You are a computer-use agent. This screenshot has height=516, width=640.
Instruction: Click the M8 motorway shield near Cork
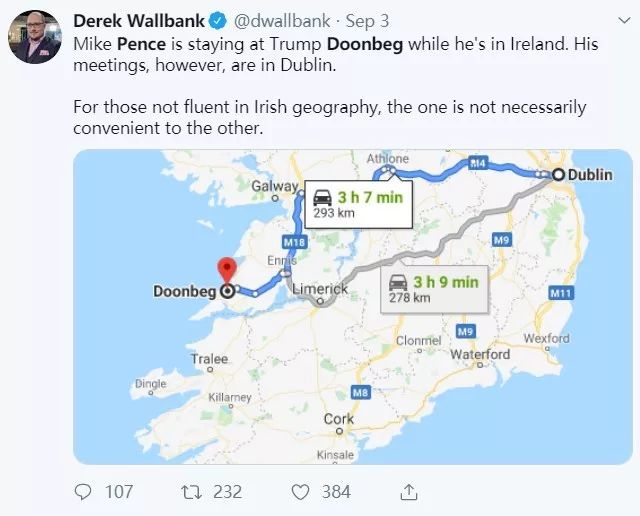(360, 393)
